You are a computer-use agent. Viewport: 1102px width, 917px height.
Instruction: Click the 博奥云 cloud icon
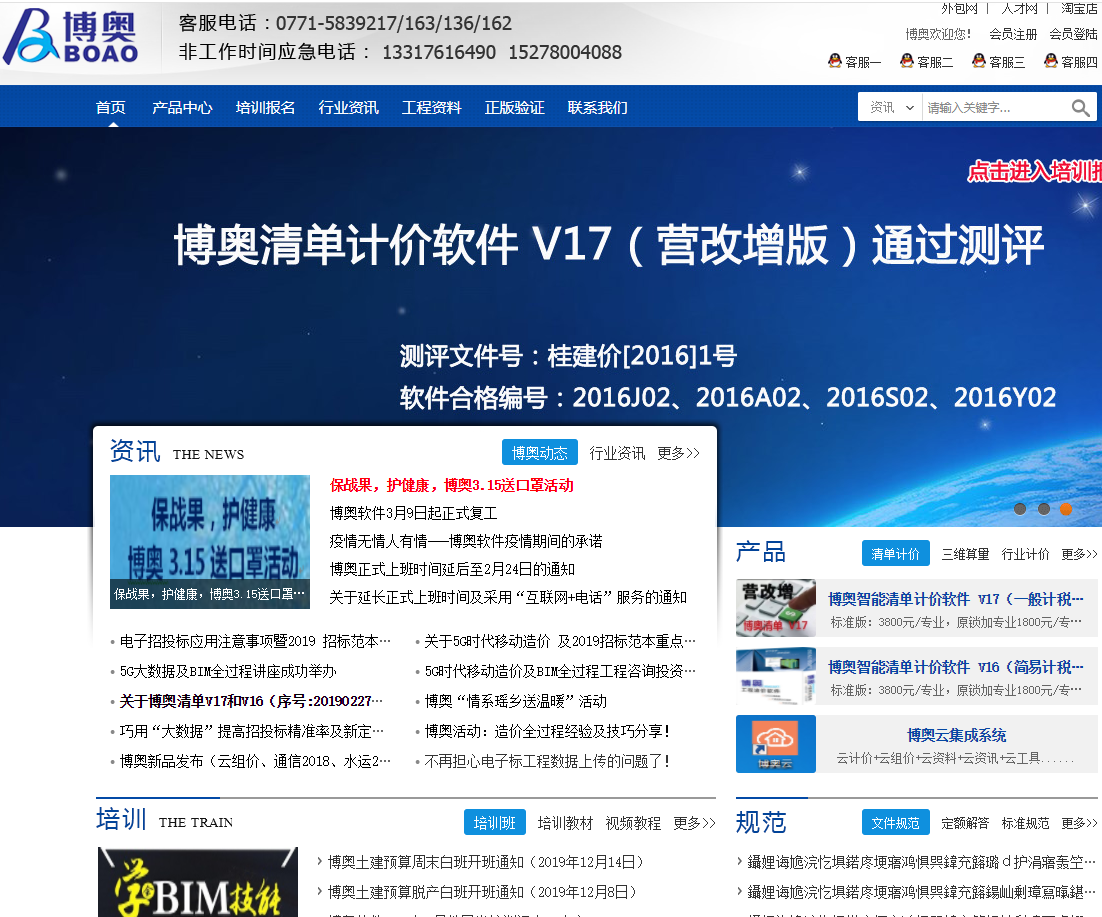776,744
